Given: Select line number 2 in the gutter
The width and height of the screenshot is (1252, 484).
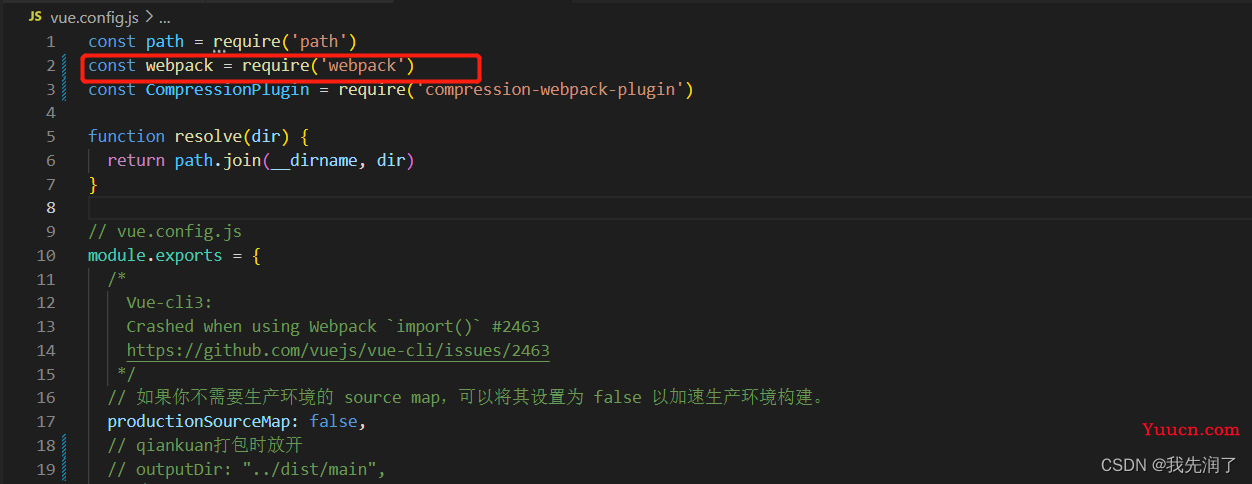Looking at the screenshot, I should (x=50, y=65).
